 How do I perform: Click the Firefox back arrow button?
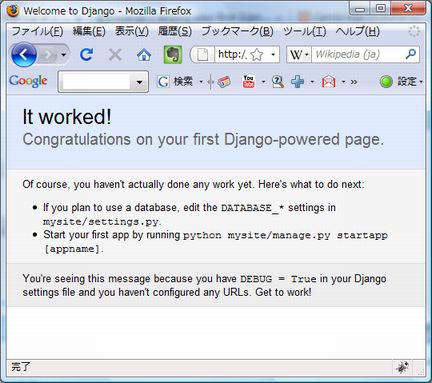coord(24,54)
